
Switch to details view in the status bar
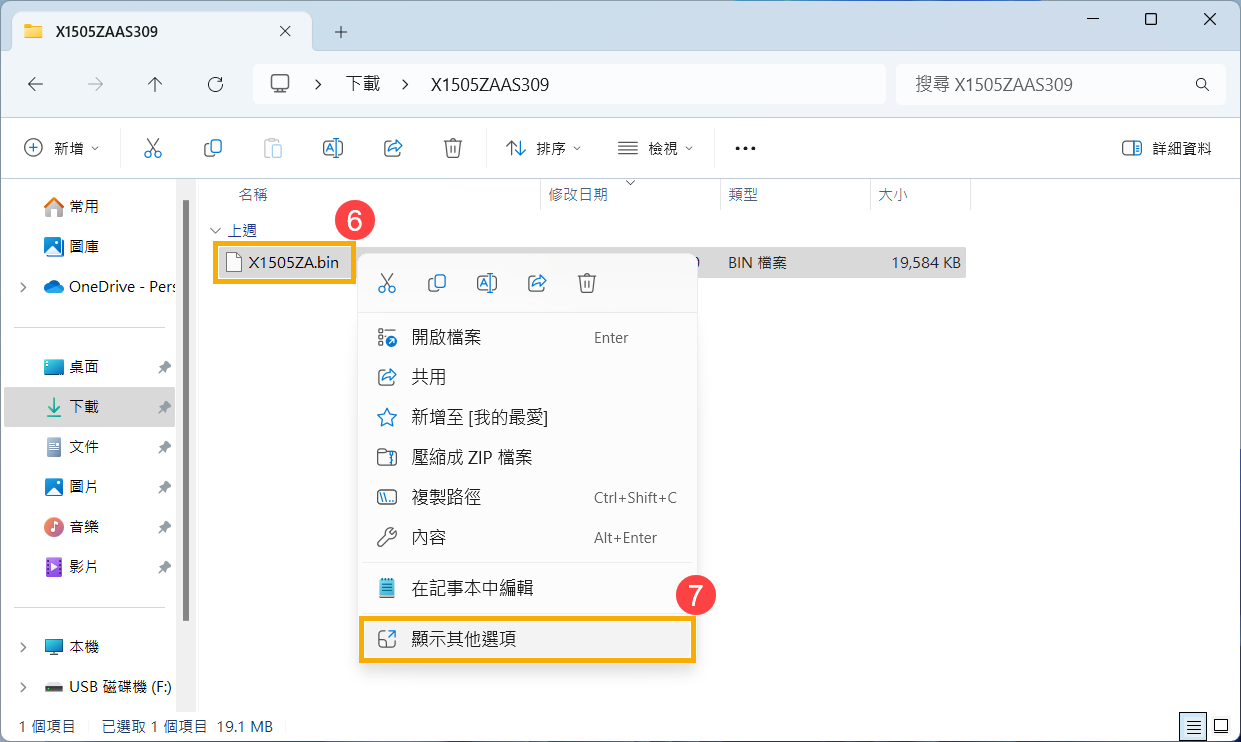1193,726
